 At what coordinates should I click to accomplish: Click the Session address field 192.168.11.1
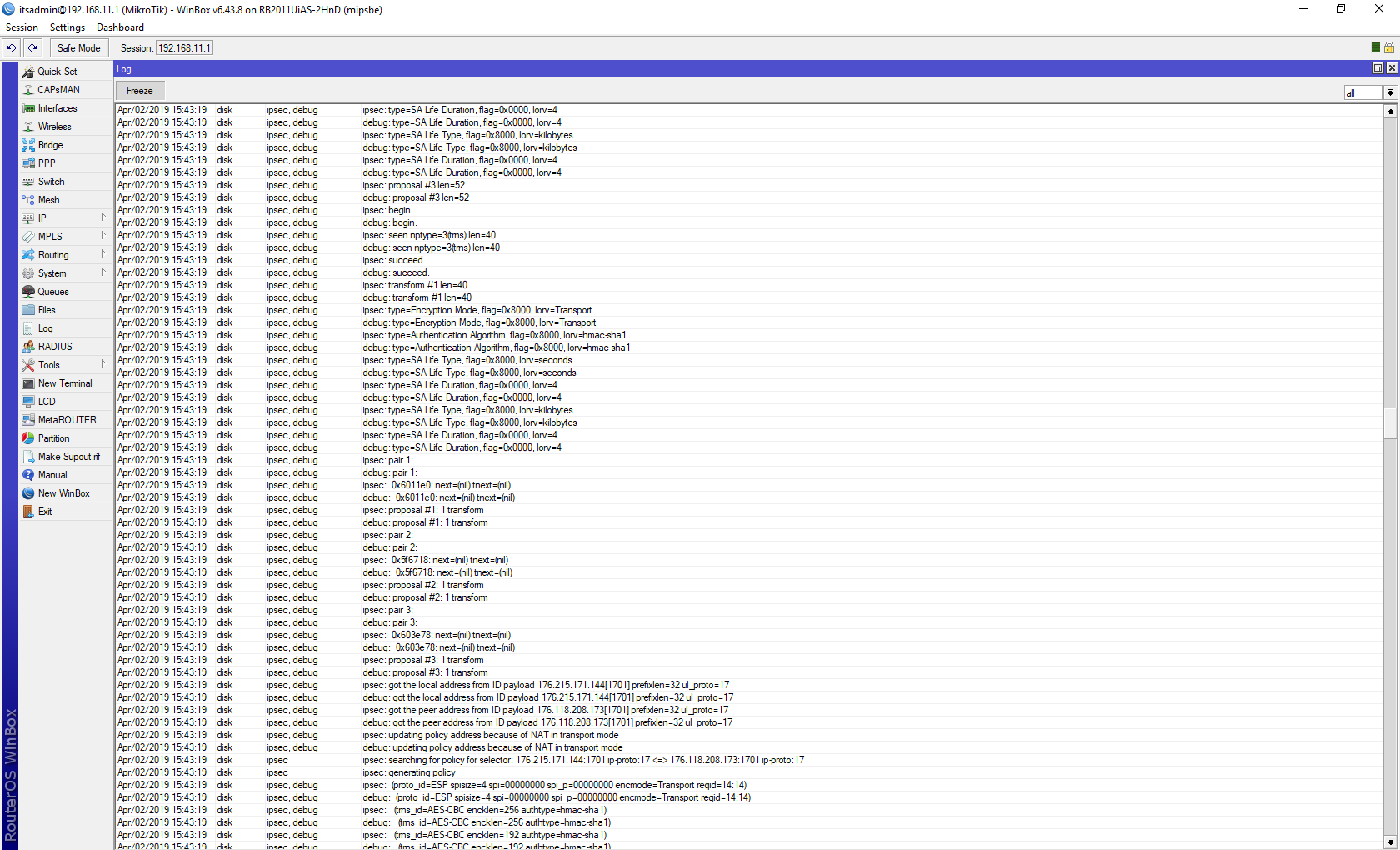pos(184,48)
